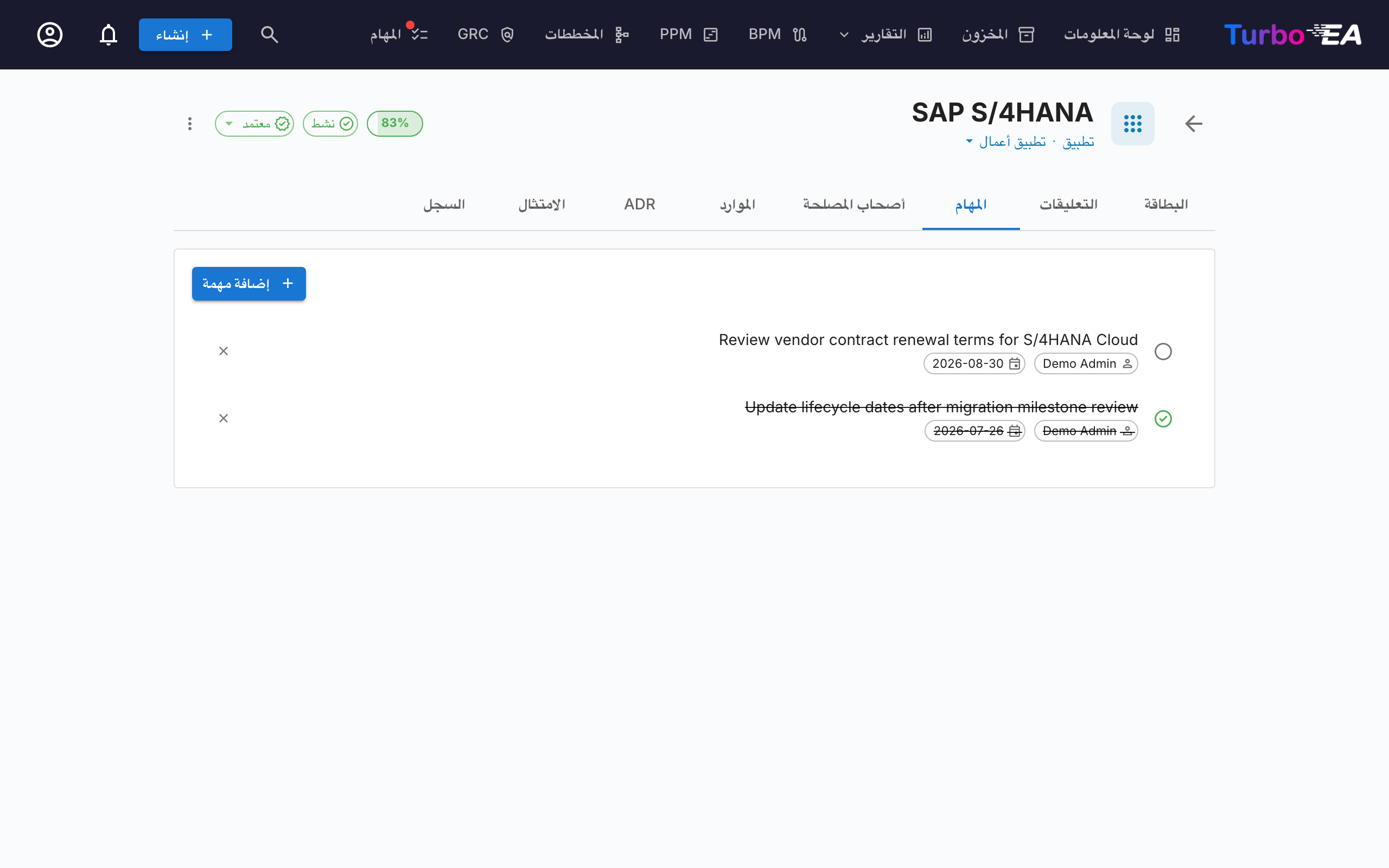
Task: Click the تطبيق type link
Action: 1078,142
